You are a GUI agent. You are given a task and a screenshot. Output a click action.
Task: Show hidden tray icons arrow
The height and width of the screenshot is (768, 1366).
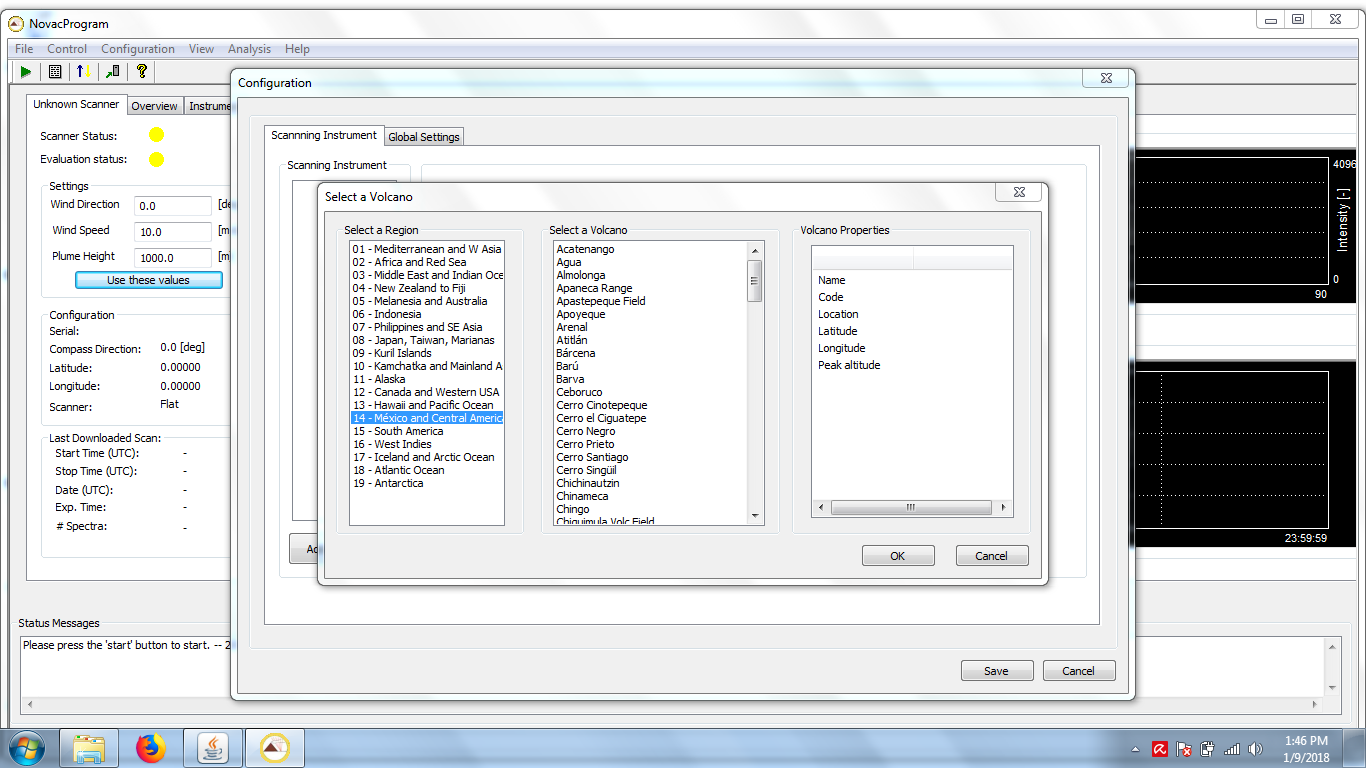pos(1135,749)
